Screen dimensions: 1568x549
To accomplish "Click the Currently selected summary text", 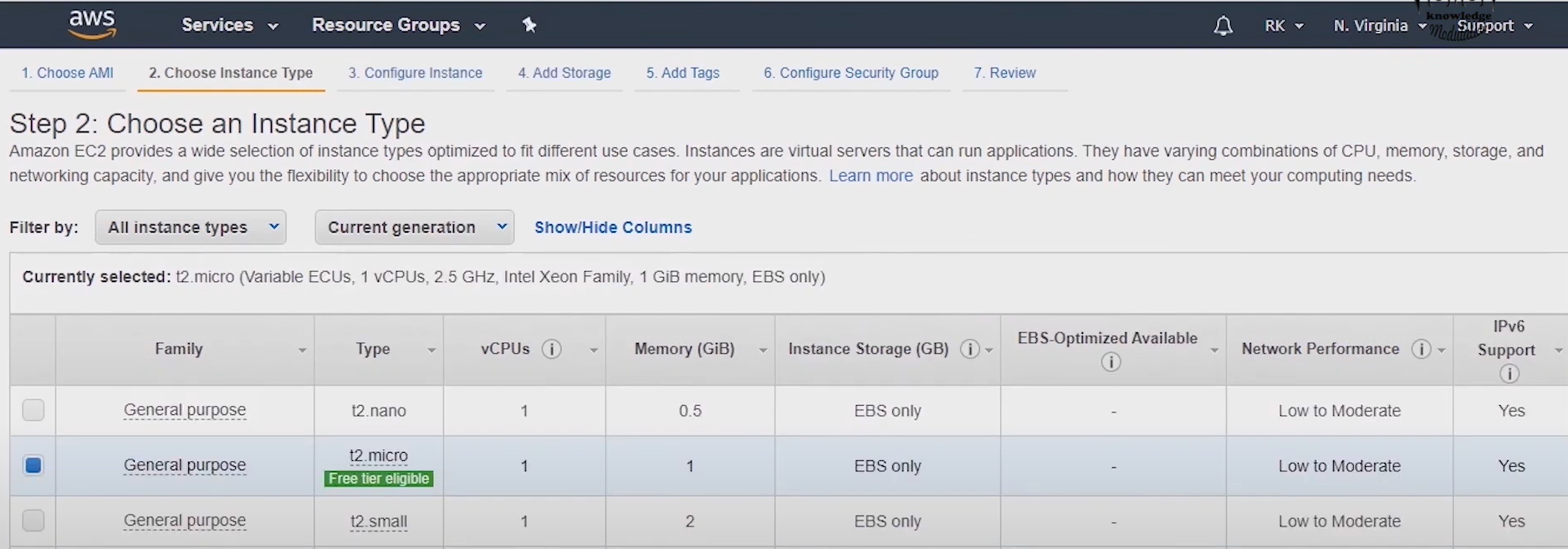I will tap(424, 277).
